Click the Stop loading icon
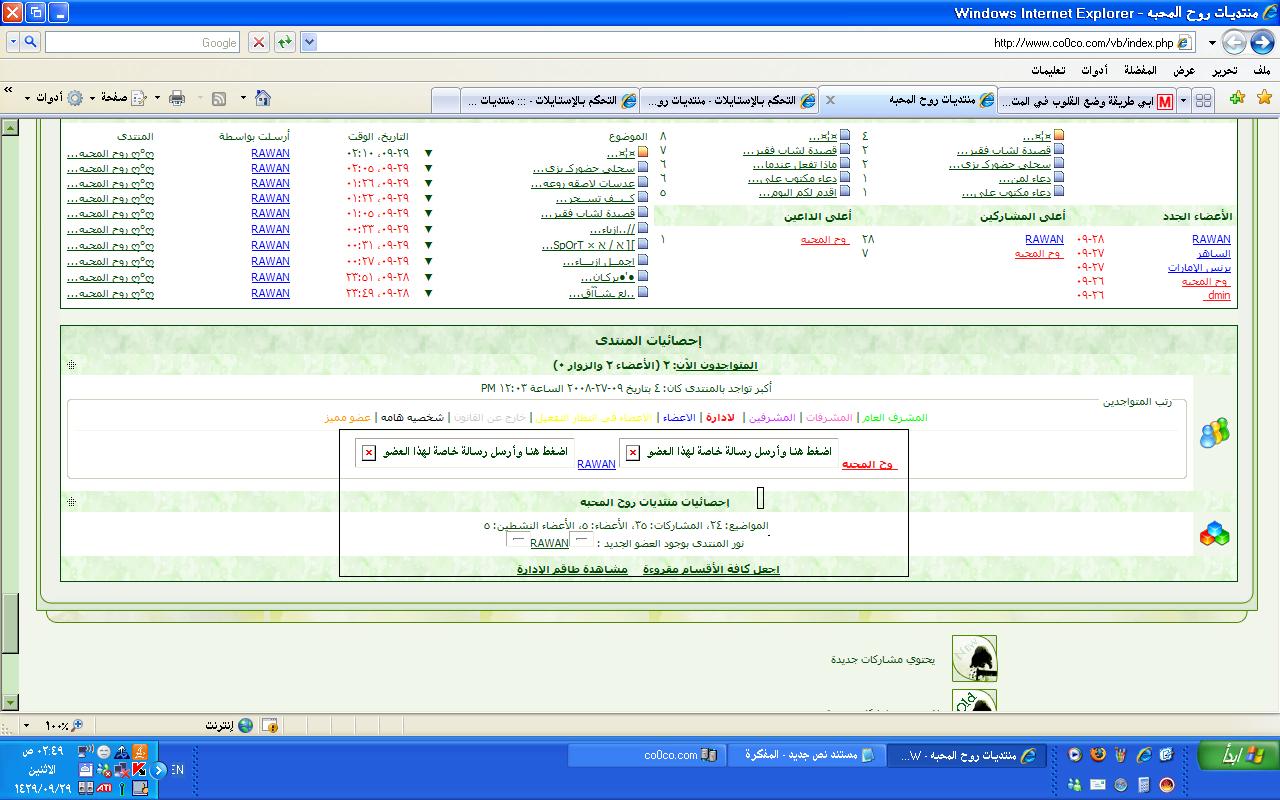Image resolution: width=1280 pixels, height=800 pixels. [x=259, y=42]
